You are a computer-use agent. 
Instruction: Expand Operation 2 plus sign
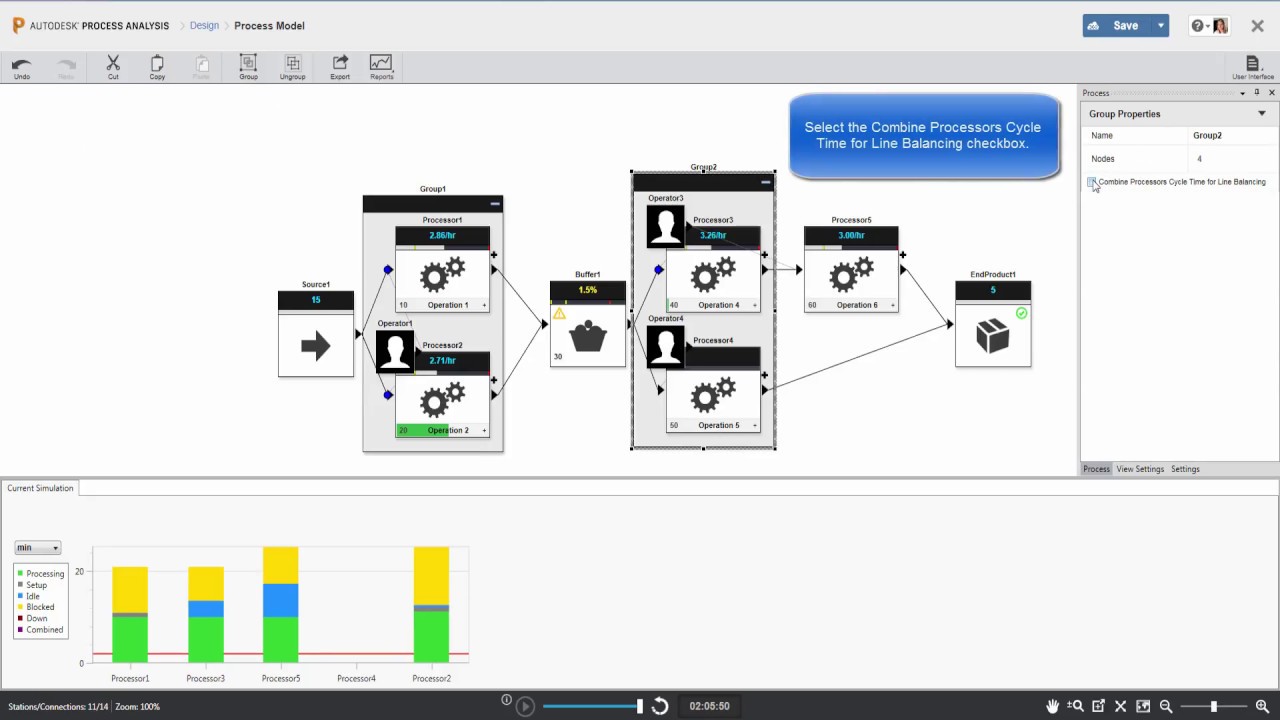point(484,430)
